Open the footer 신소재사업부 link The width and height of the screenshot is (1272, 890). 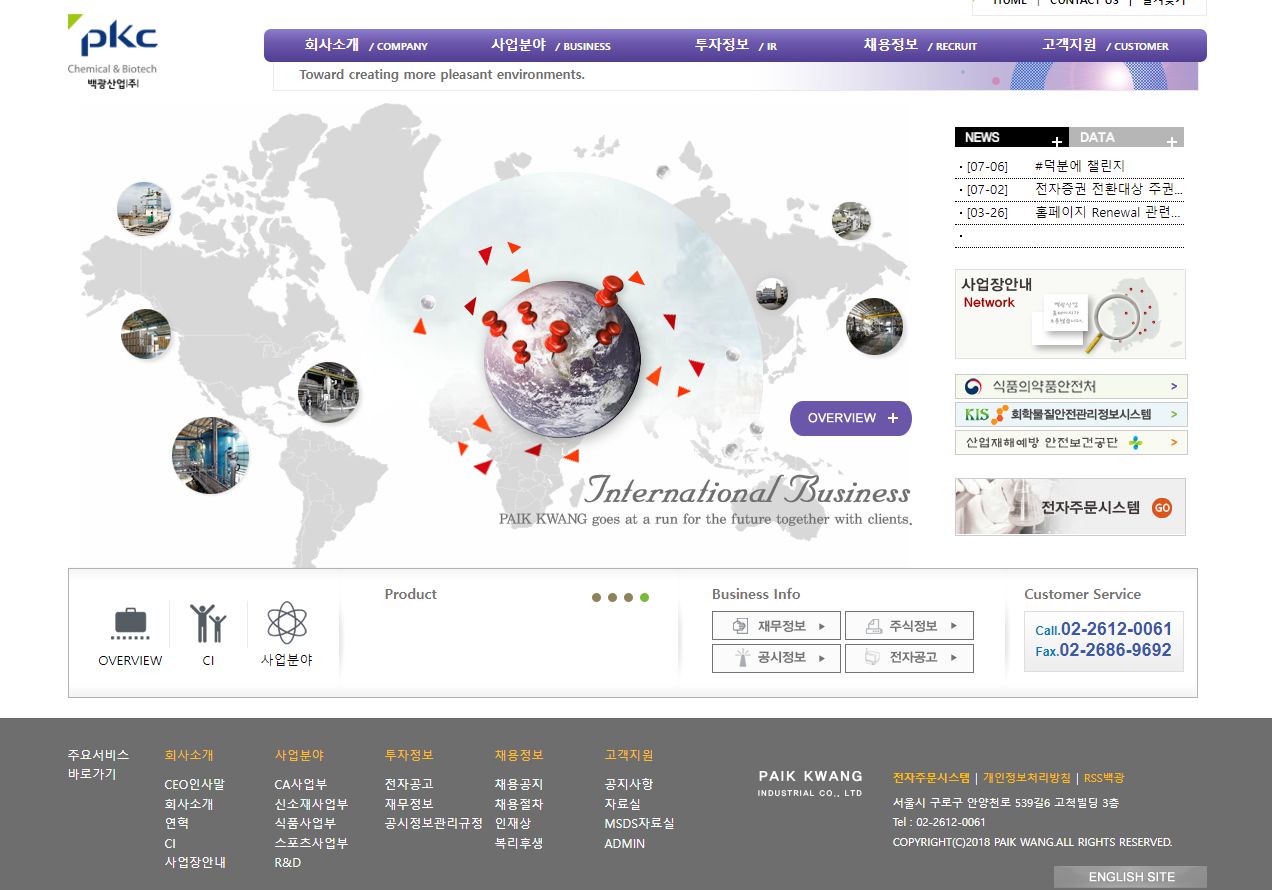pyautogui.click(x=311, y=804)
